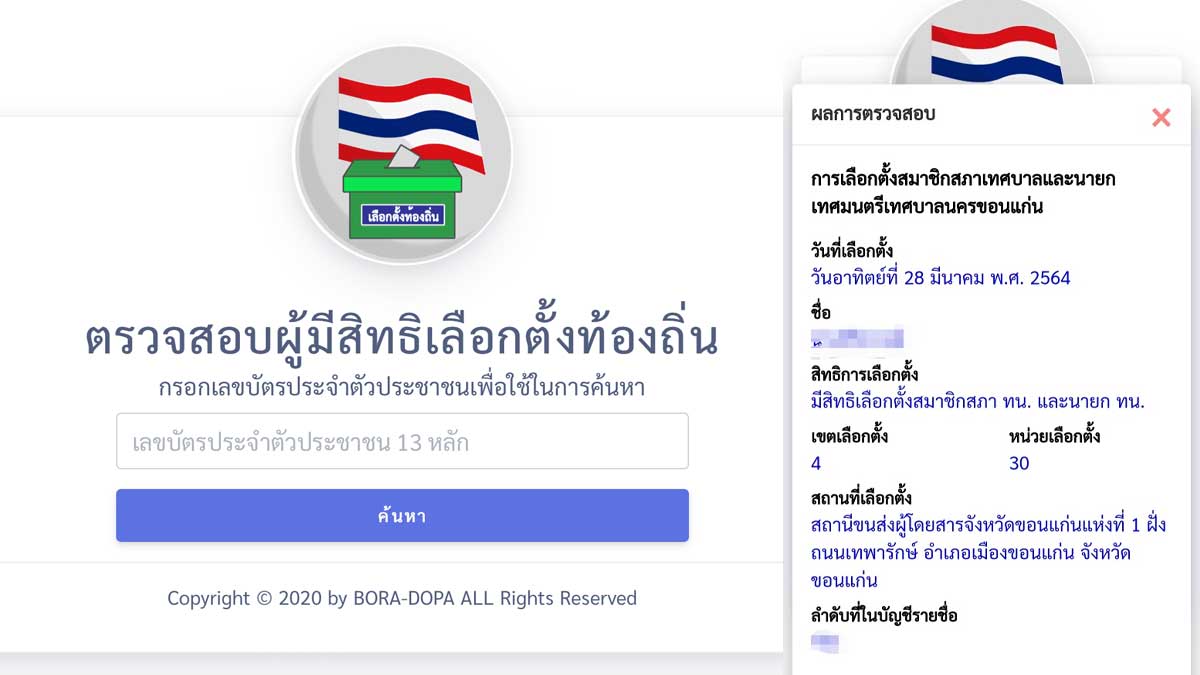
Task: Select the election title mentioning เทศบาลนครขอนแก่น
Action: pyautogui.click(x=963, y=193)
